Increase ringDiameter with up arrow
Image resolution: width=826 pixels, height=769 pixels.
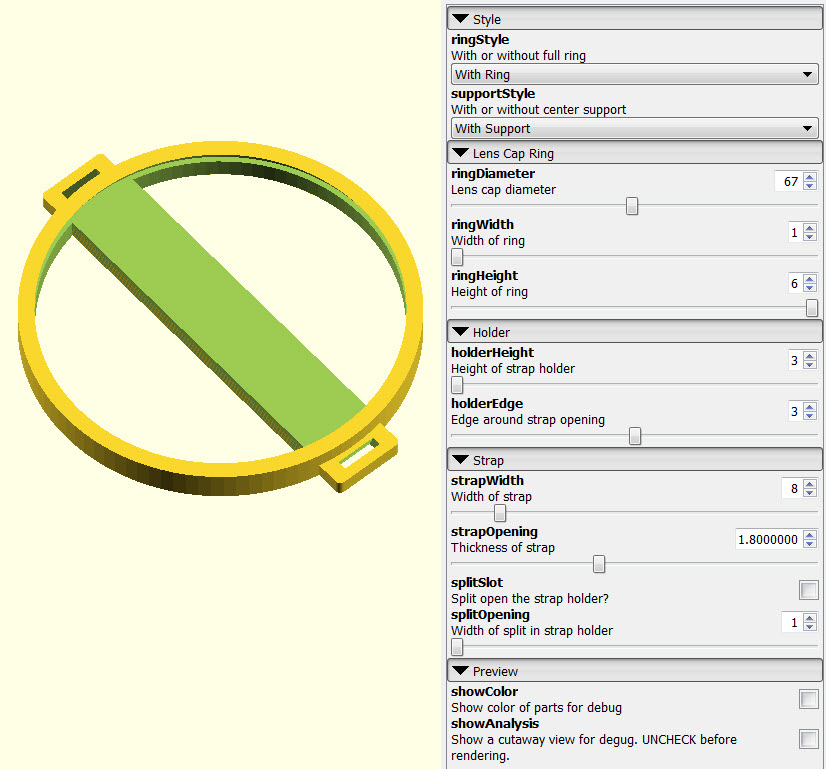pyautogui.click(x=810, y=177)
